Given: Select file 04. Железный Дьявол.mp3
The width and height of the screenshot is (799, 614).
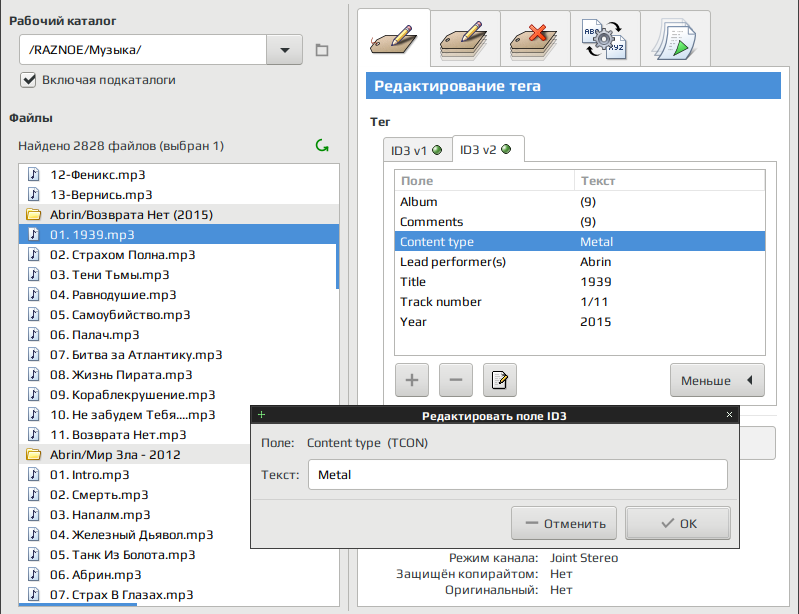Looking at the screenshot, I should click(135, 535).
